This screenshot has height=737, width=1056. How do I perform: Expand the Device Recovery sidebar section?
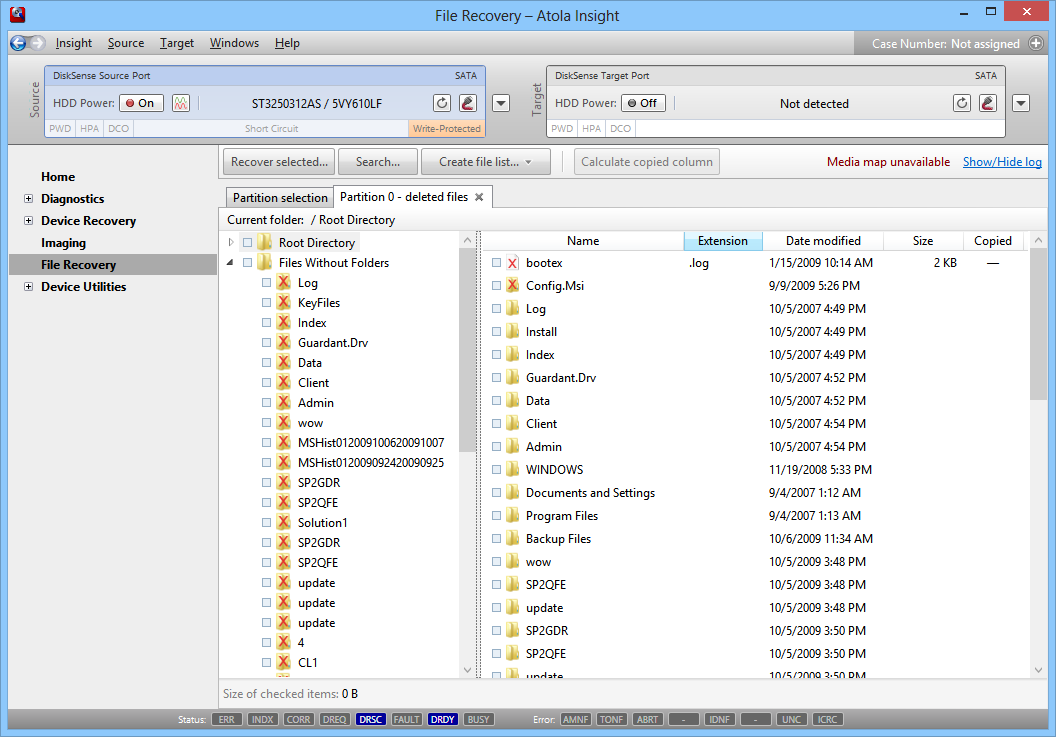click(x=28, y=220)
